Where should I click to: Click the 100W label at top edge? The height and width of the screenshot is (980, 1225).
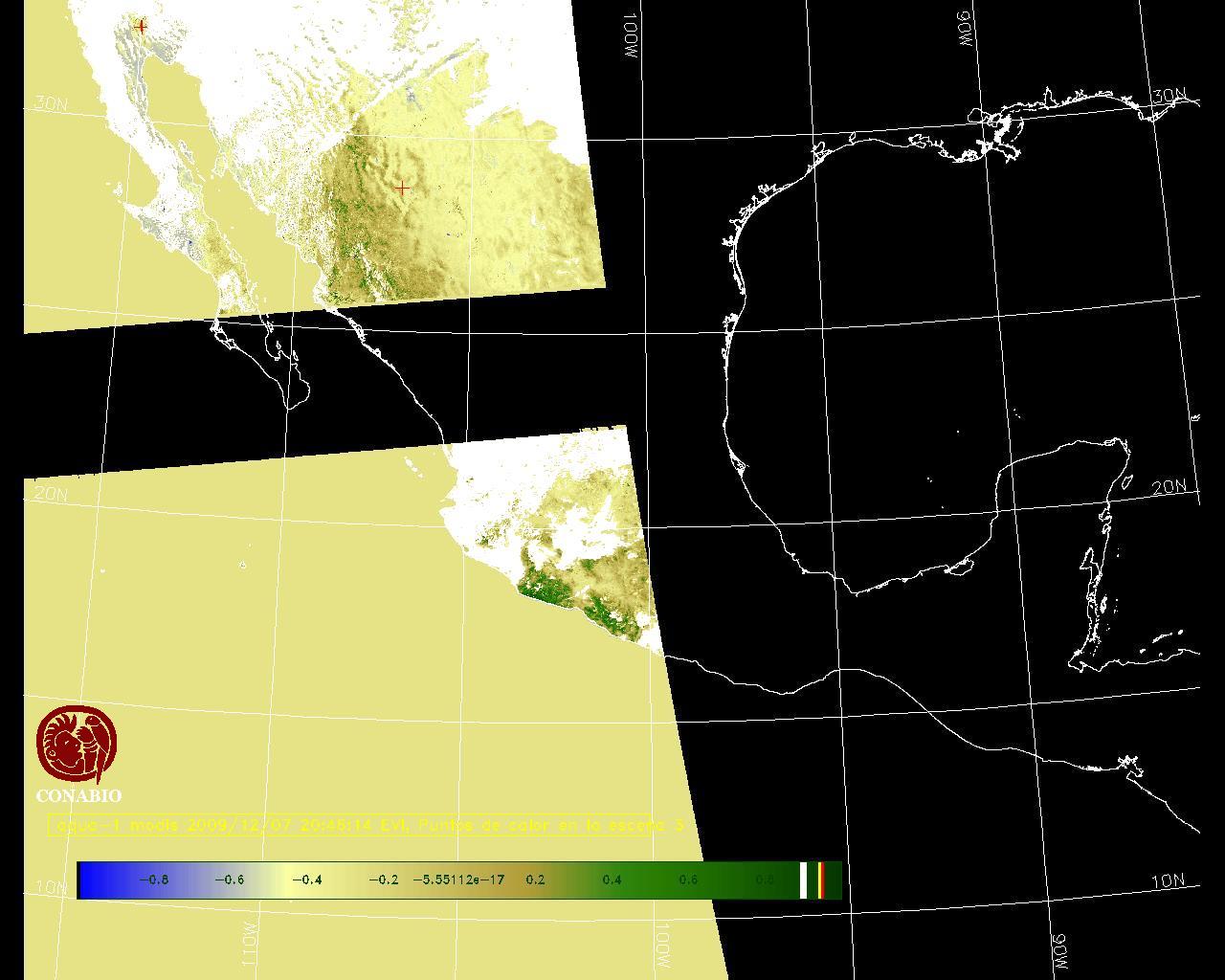[630, 37]
